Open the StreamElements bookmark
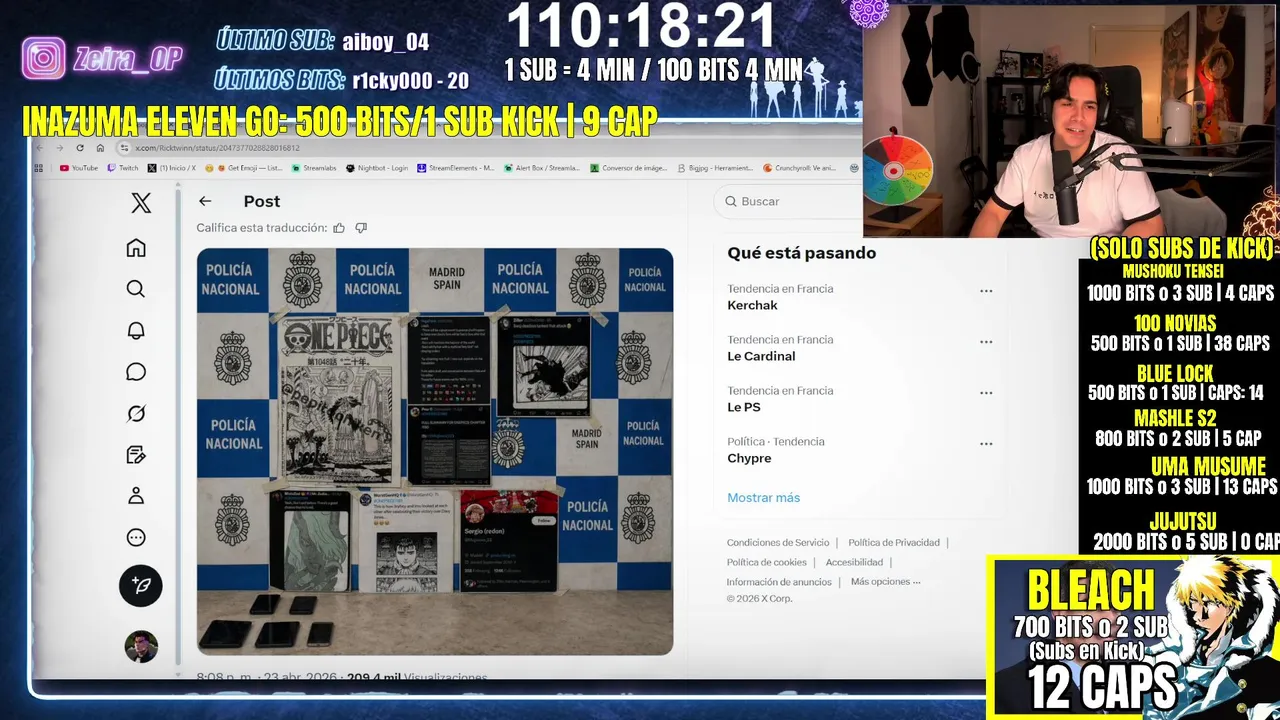Screen dimensions: 1280x720 click(455, 168)
